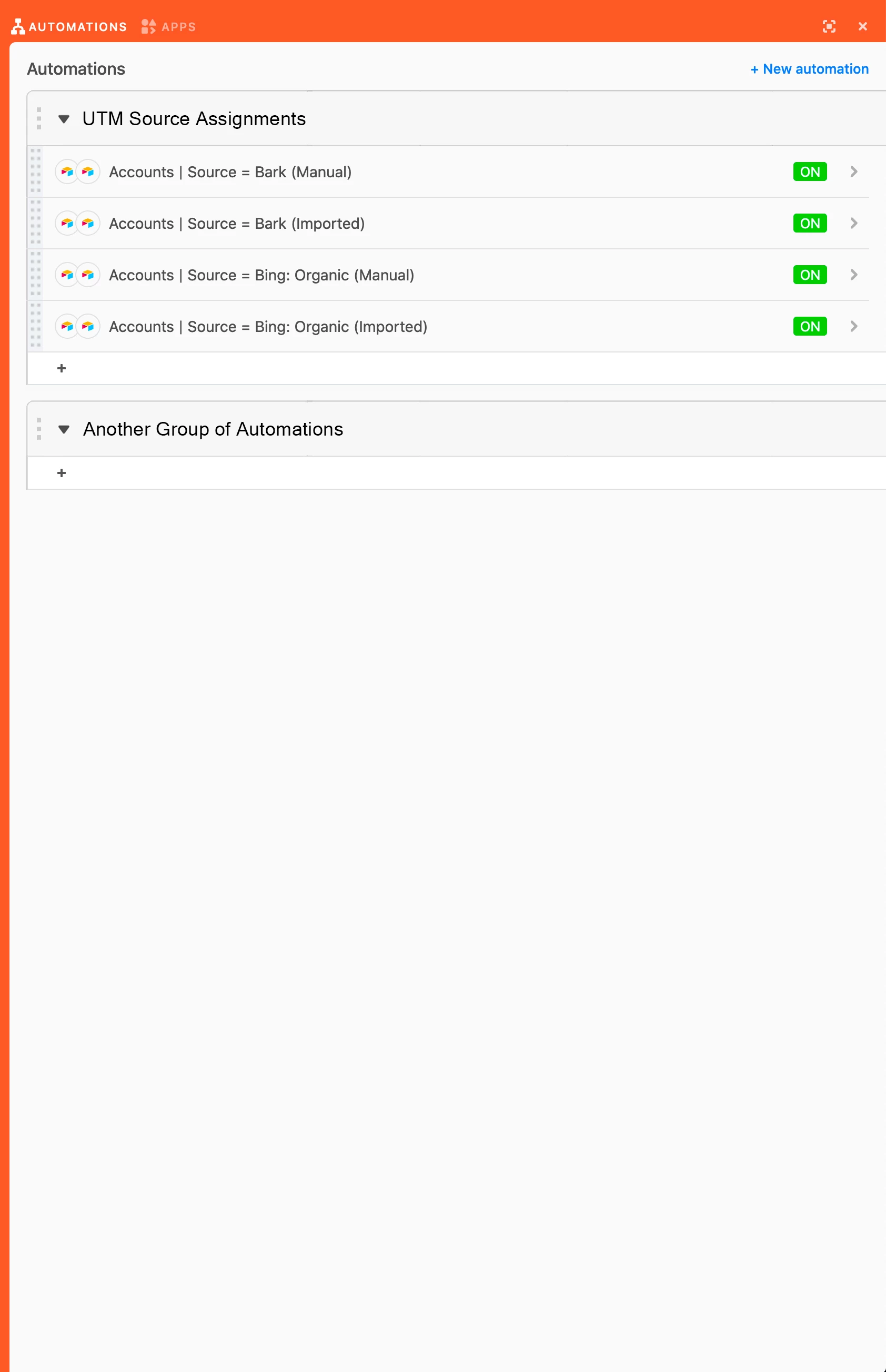Open 'Accounts | Source = Bing: Organic (Imported)' automation

point(268,326)
